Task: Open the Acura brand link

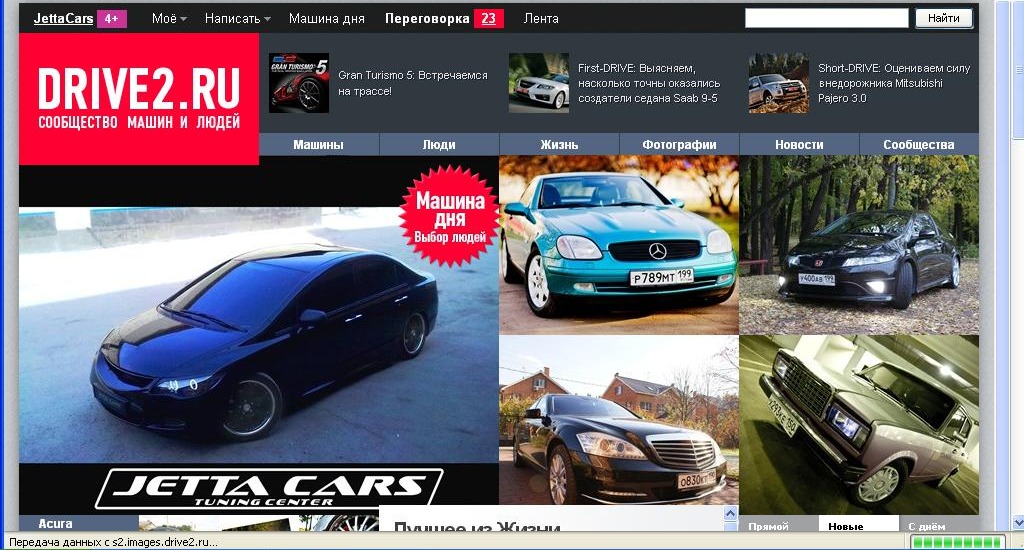Action: coord(56,523)
